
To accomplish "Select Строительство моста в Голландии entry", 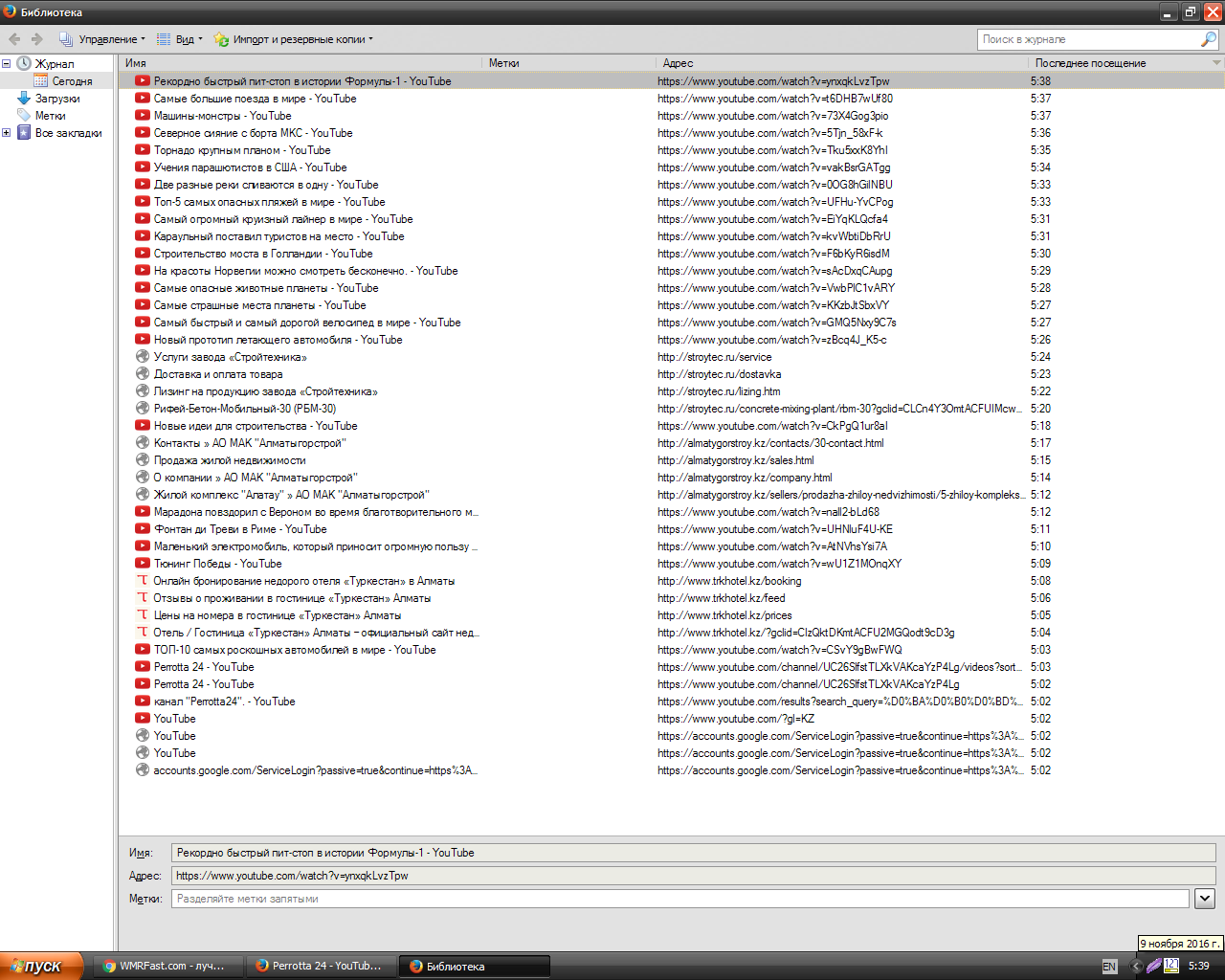I will [x=672, y=254].
